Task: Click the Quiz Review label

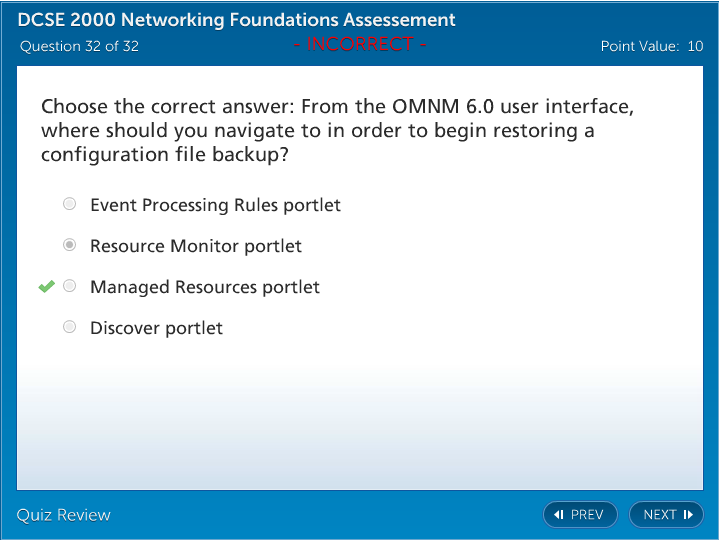Action: (x=64, y=515)
